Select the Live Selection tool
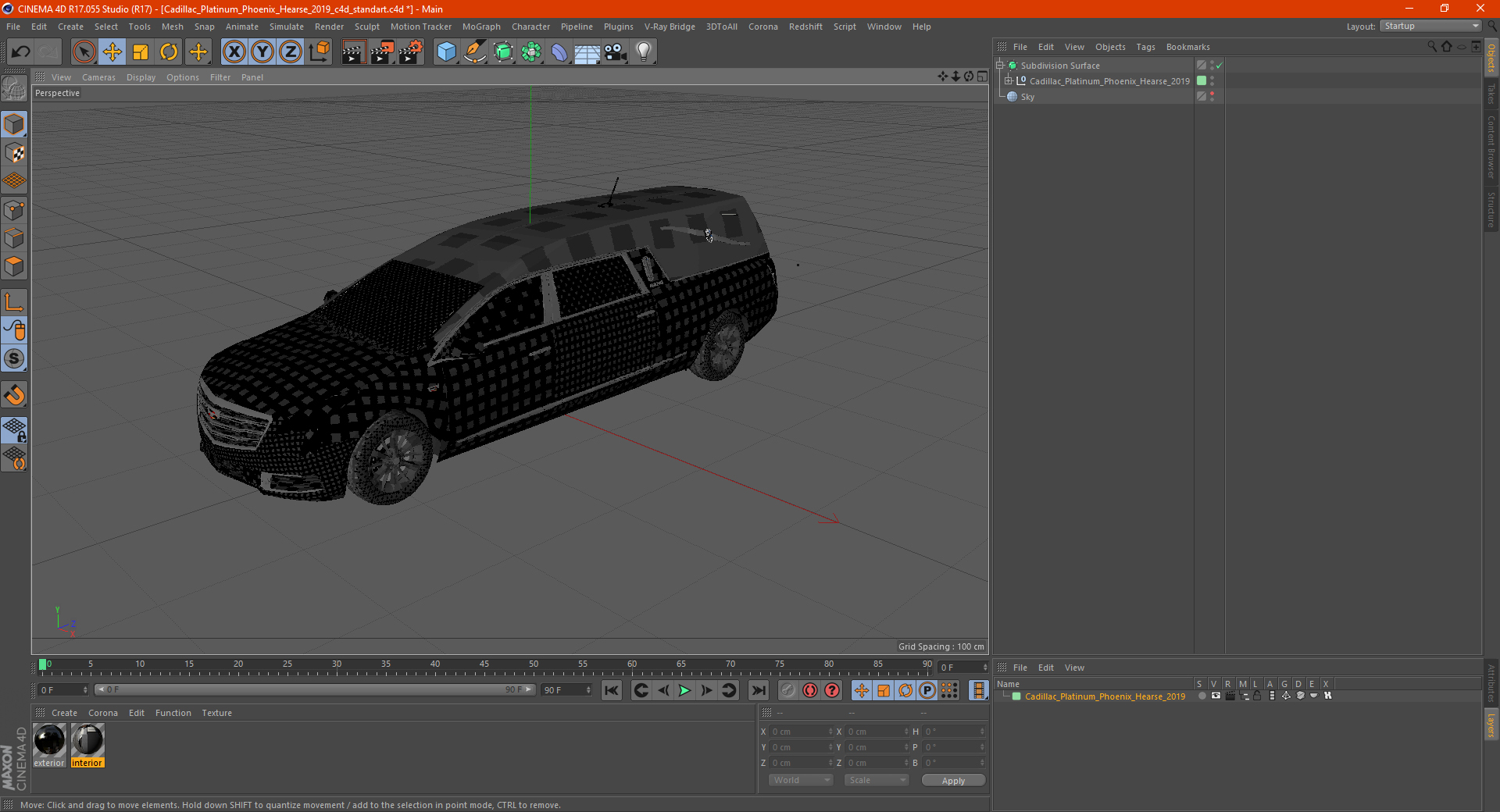 coord(84,52)
